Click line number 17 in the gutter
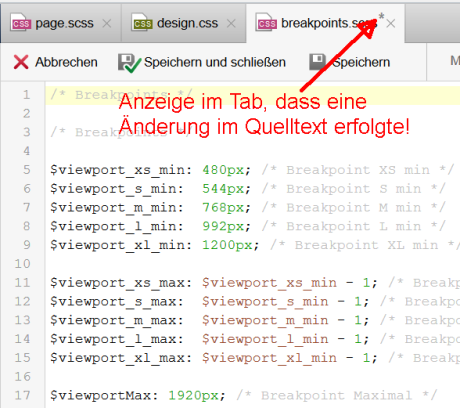Screen dimensions: 460x408 (x=22, y=396)
